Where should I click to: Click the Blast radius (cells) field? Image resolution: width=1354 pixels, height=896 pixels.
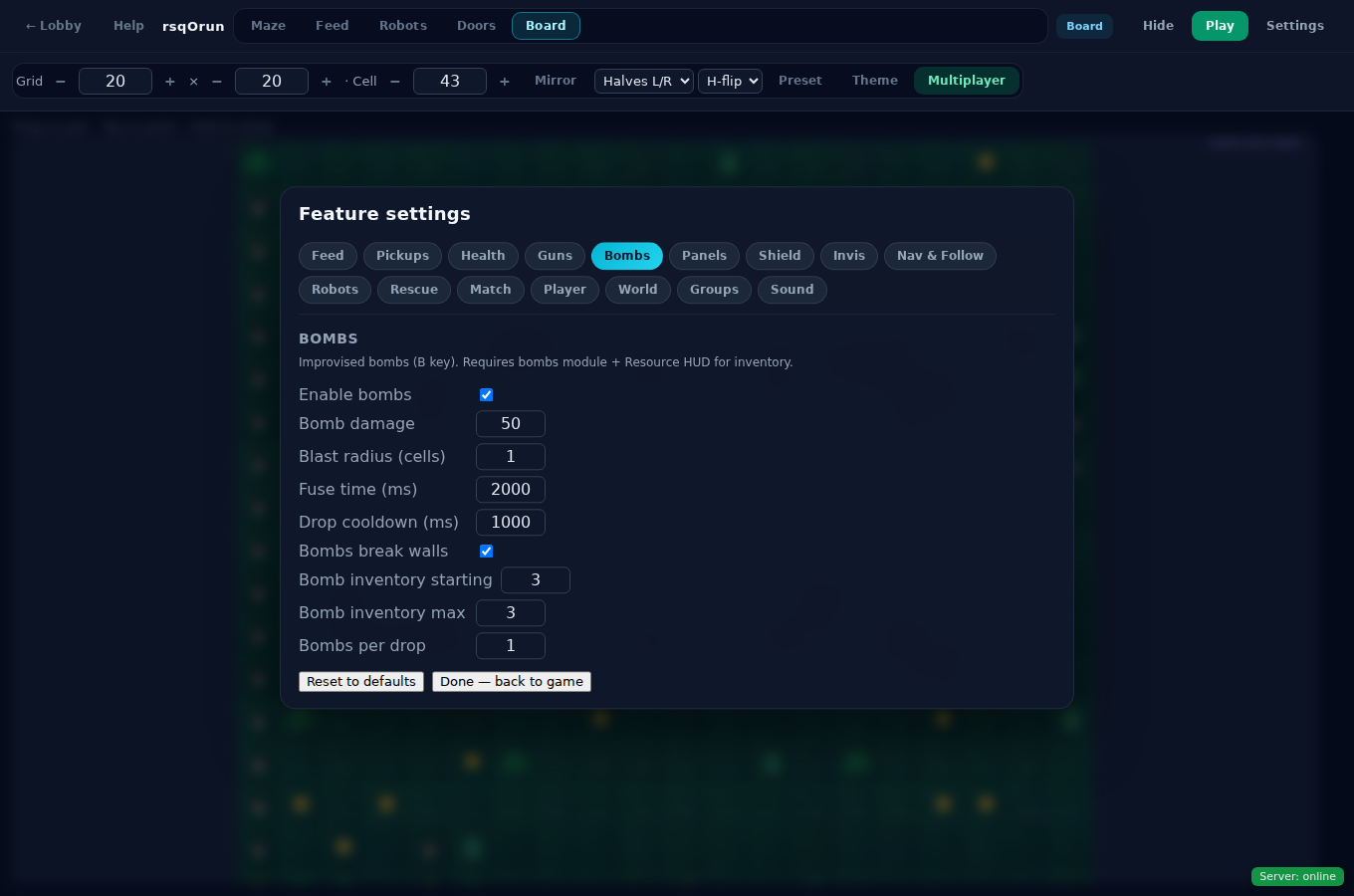pyautogui.click(x=511, y=457)
